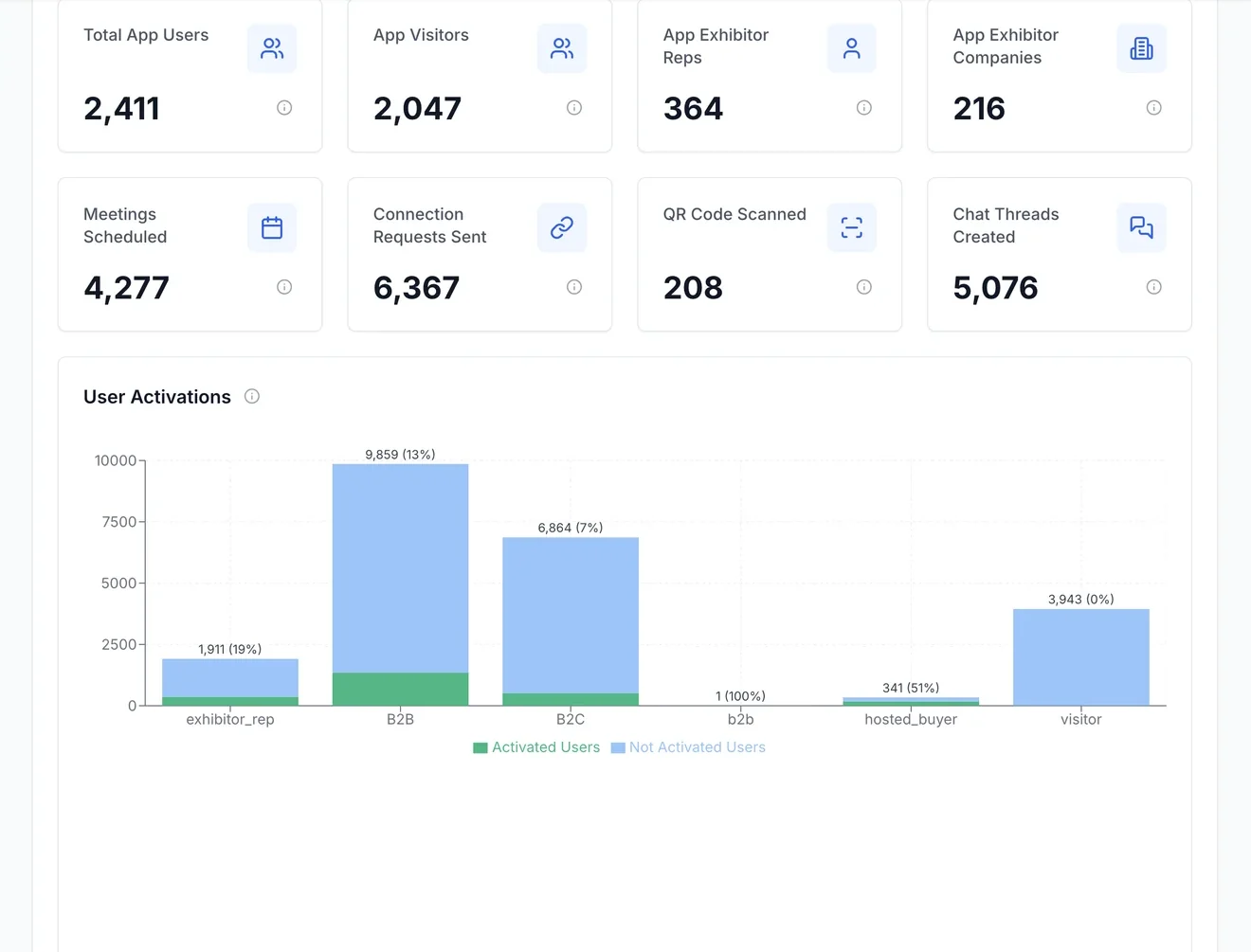Click the Total App Users people icon
The width and height of the screenshot is (1251, 952).
click(272, 48)
